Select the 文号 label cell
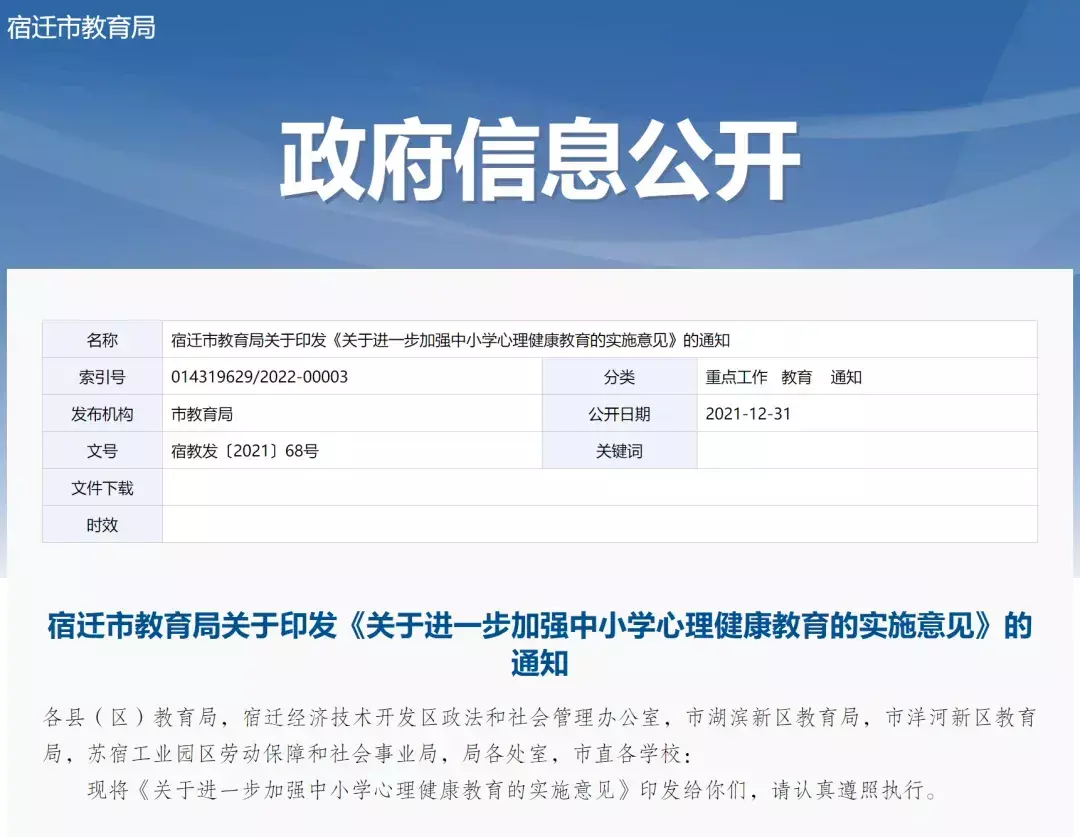The image size is (1080, 837). [102, 451]
